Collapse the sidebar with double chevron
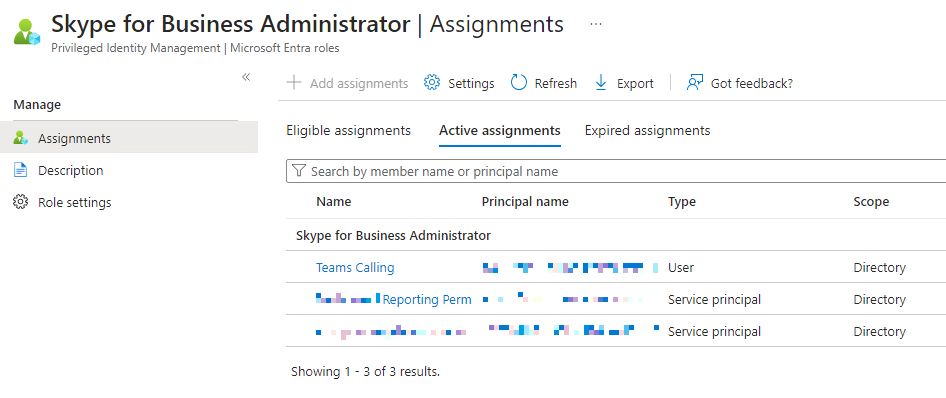 246,77
